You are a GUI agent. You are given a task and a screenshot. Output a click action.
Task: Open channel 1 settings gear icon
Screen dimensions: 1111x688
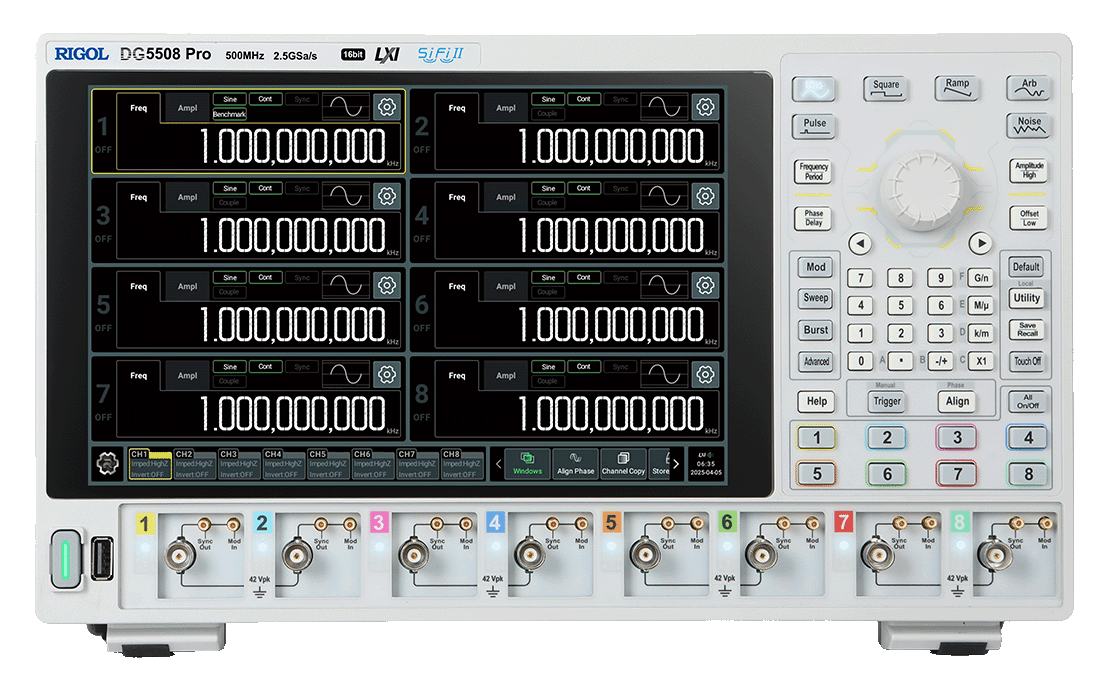386,108
